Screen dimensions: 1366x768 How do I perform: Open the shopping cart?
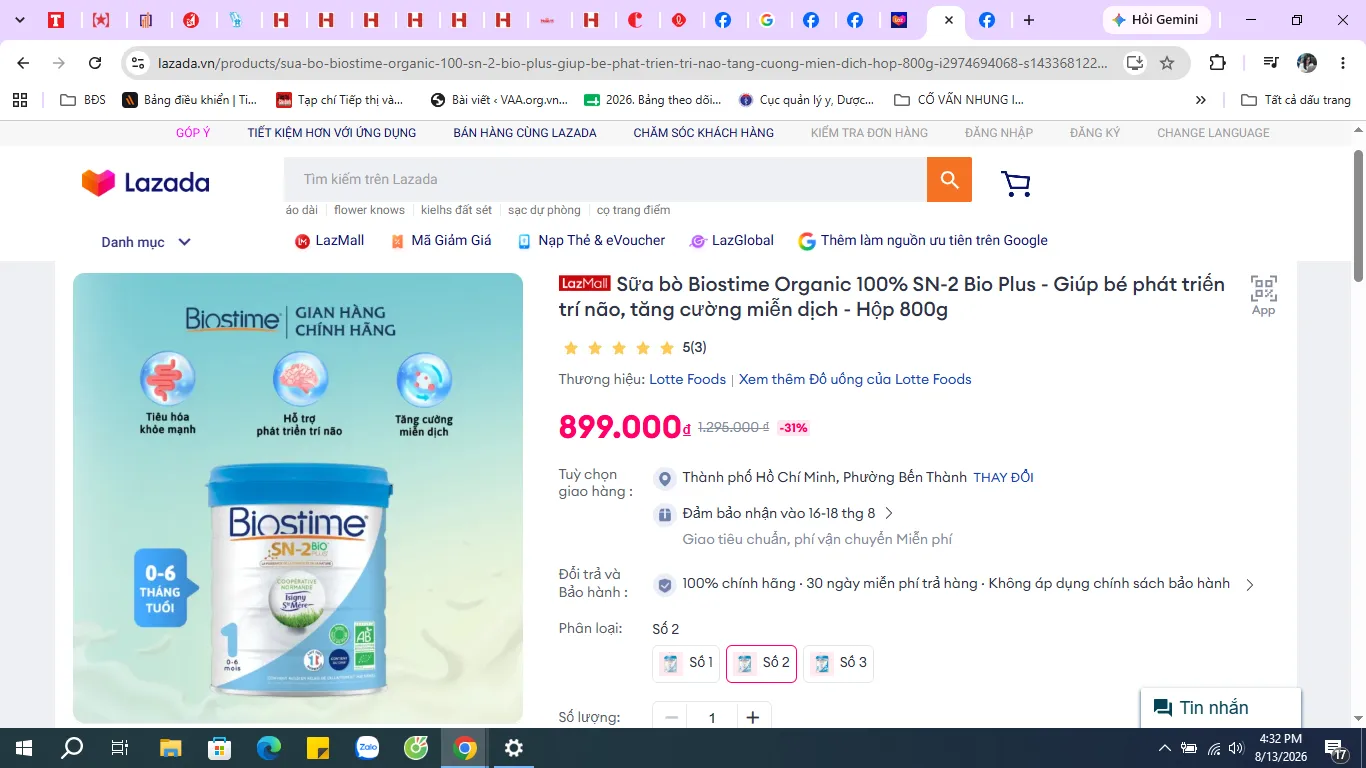(1016, 183)
